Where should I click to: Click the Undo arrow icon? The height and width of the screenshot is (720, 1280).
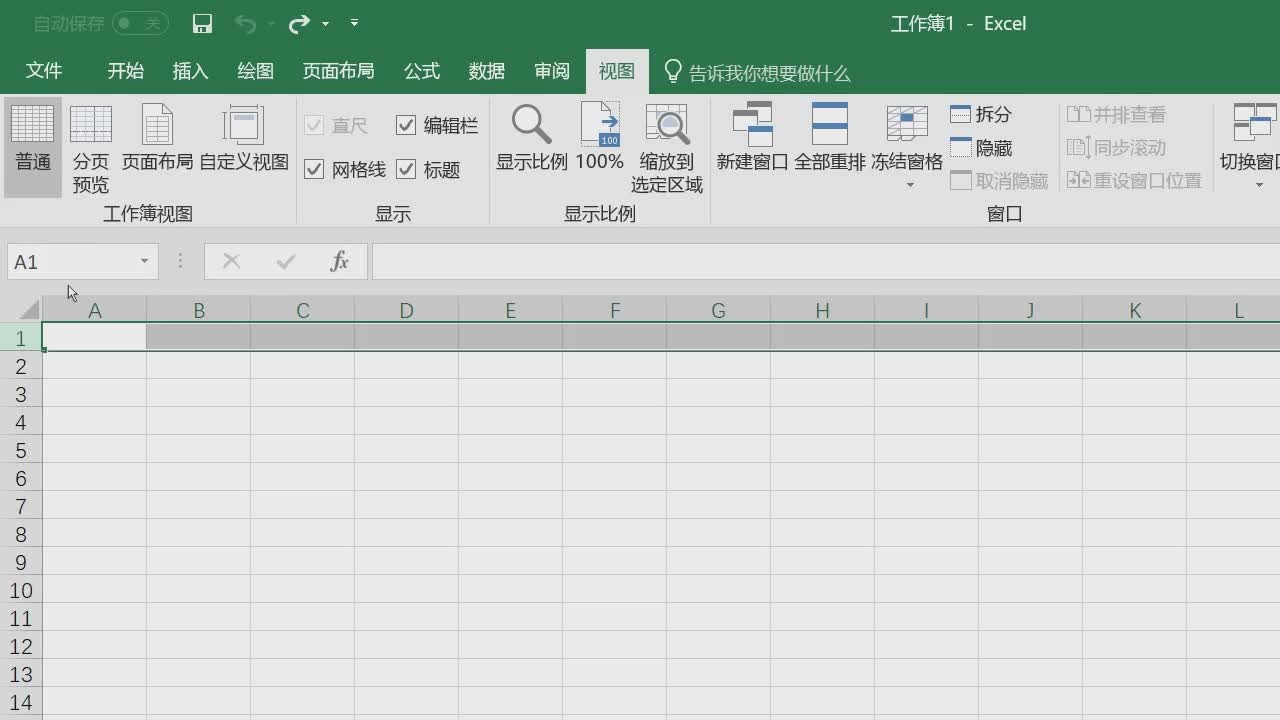click(245, 23)
